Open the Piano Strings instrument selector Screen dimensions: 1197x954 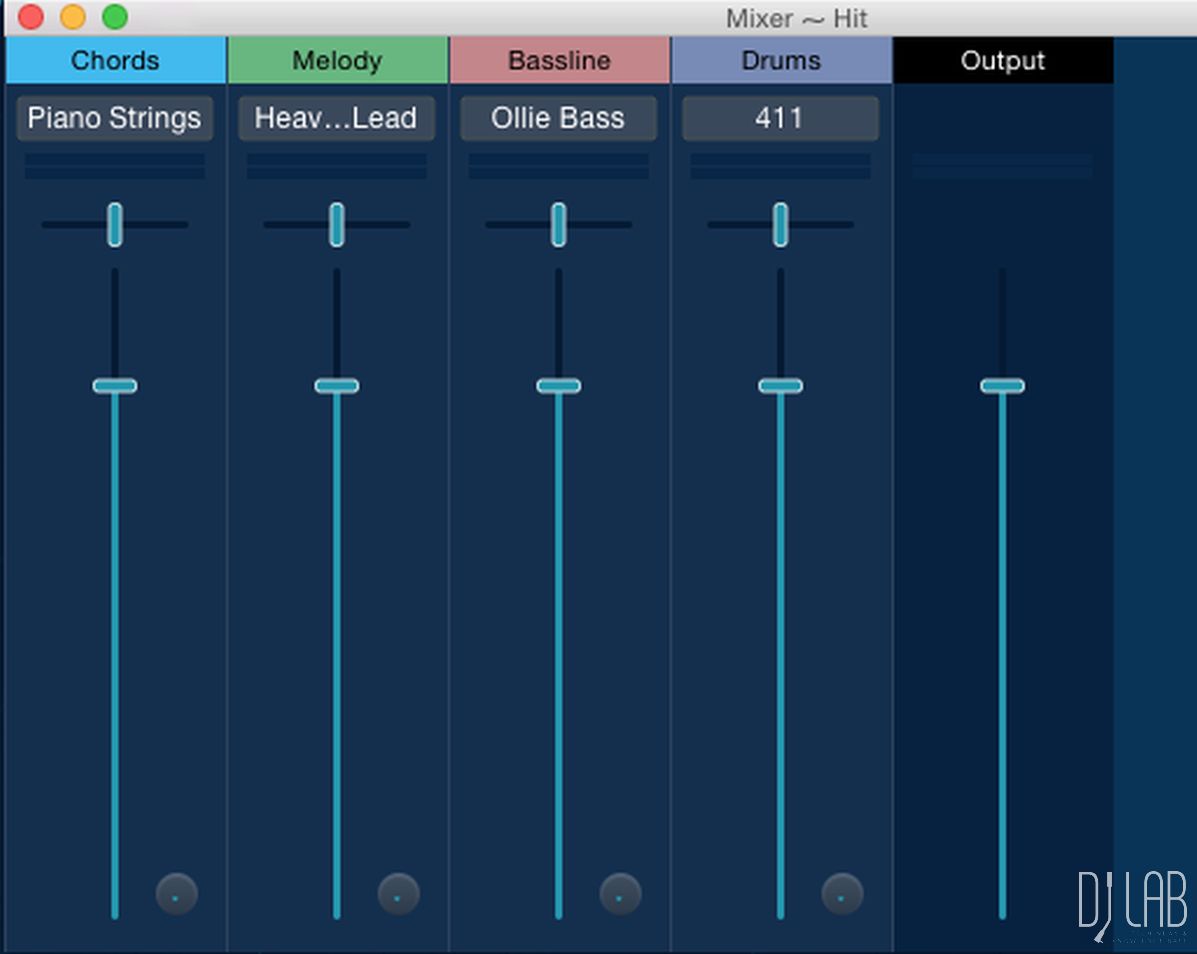point(115,118)
